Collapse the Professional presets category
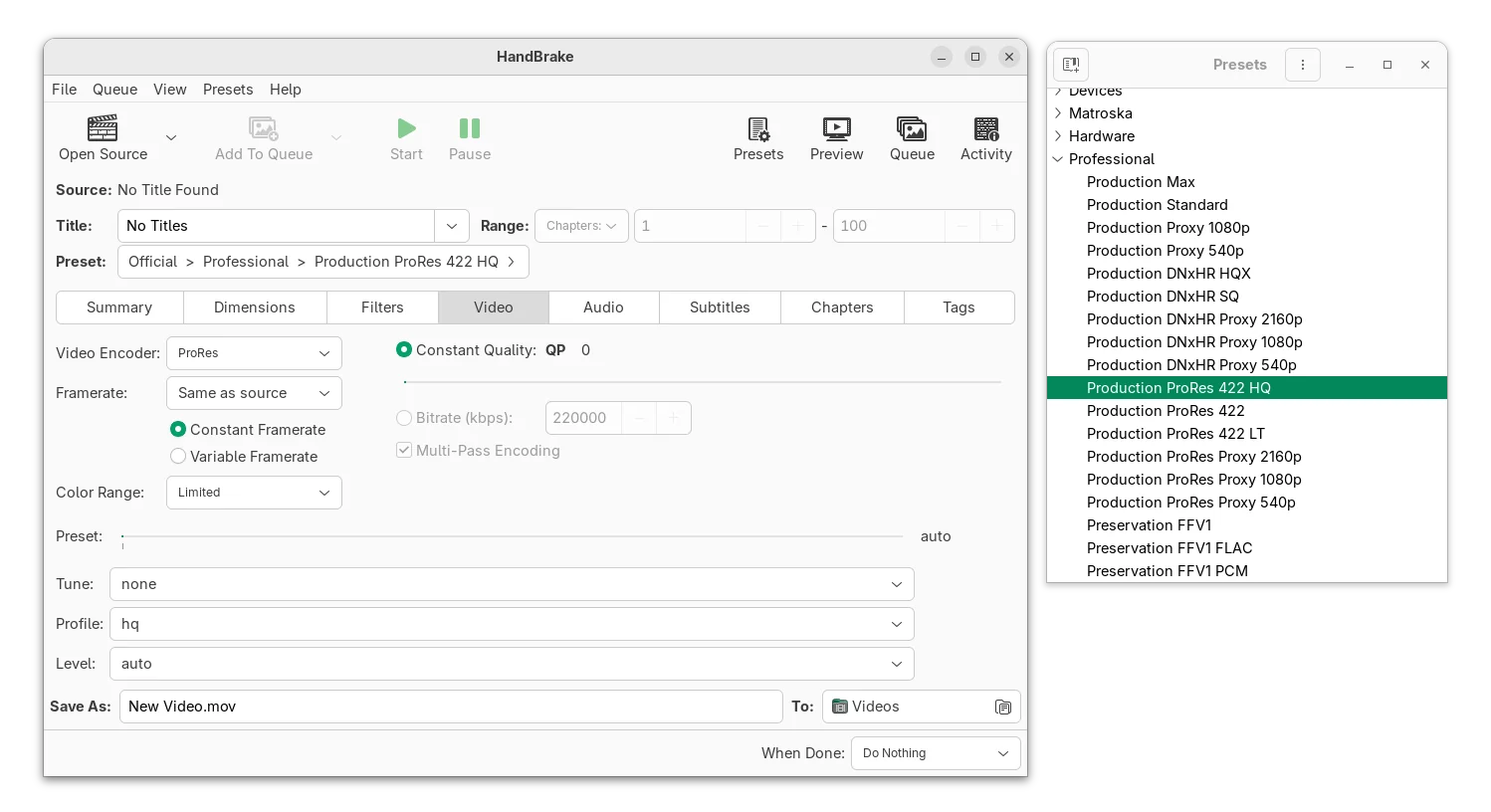 (1058, 159)
